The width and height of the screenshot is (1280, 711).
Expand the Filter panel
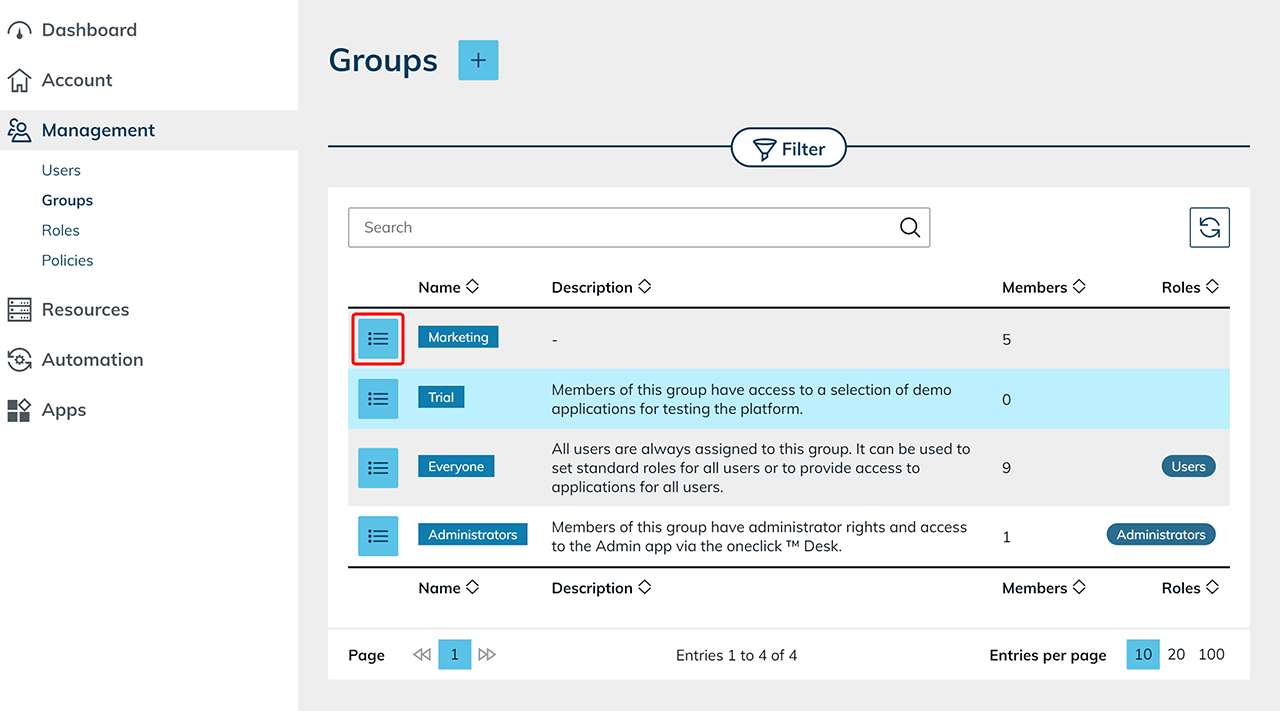788,149
